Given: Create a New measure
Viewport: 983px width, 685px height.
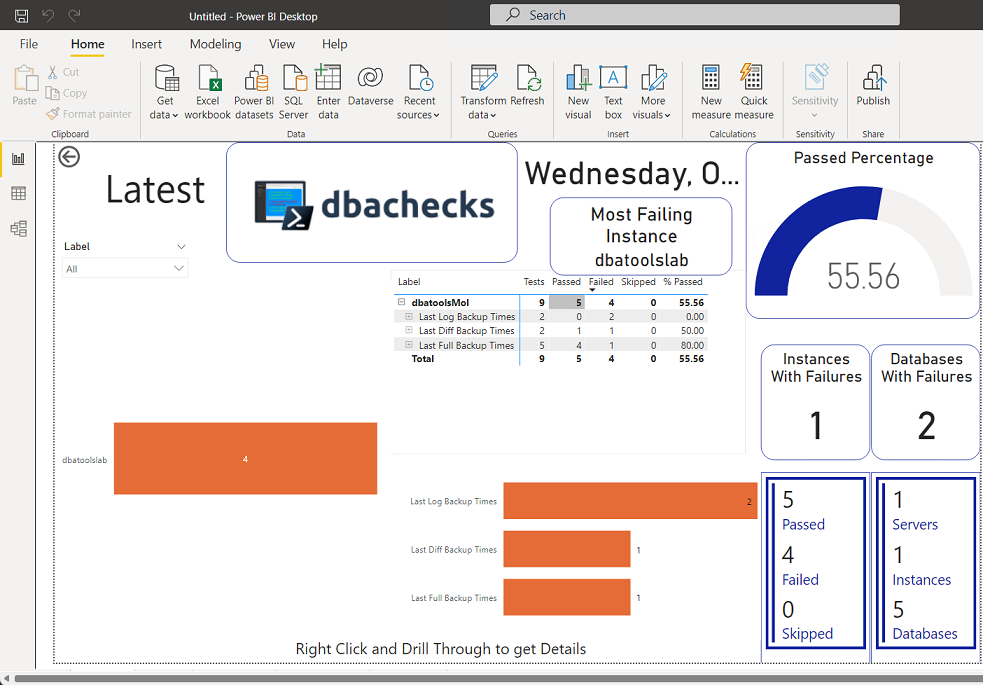Looking at the screenshot, I should (x=711, y=92).
